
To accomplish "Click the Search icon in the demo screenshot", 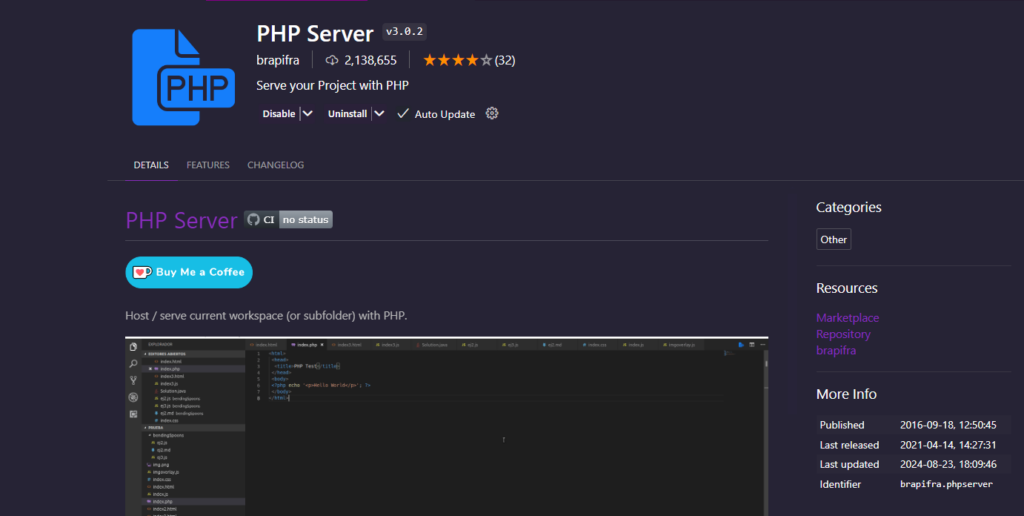I will click(x=132, y=364).
